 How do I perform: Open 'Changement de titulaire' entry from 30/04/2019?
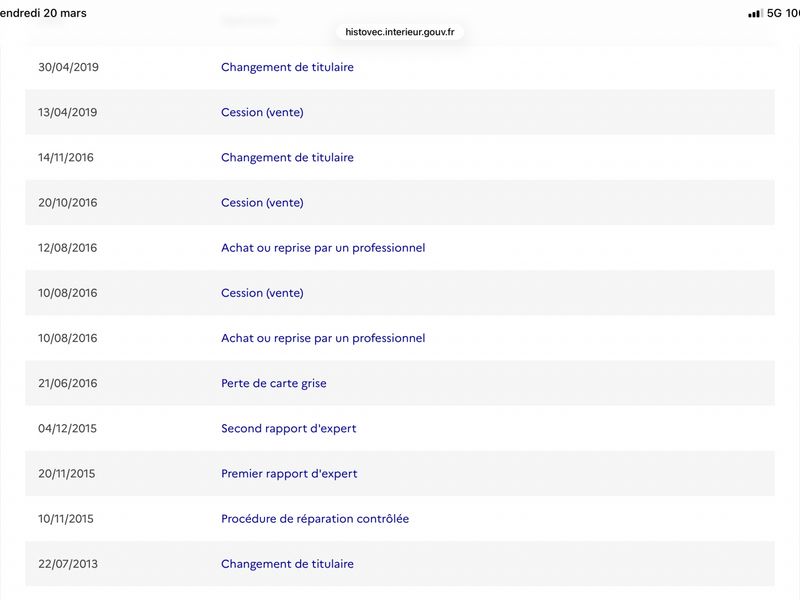287,67
